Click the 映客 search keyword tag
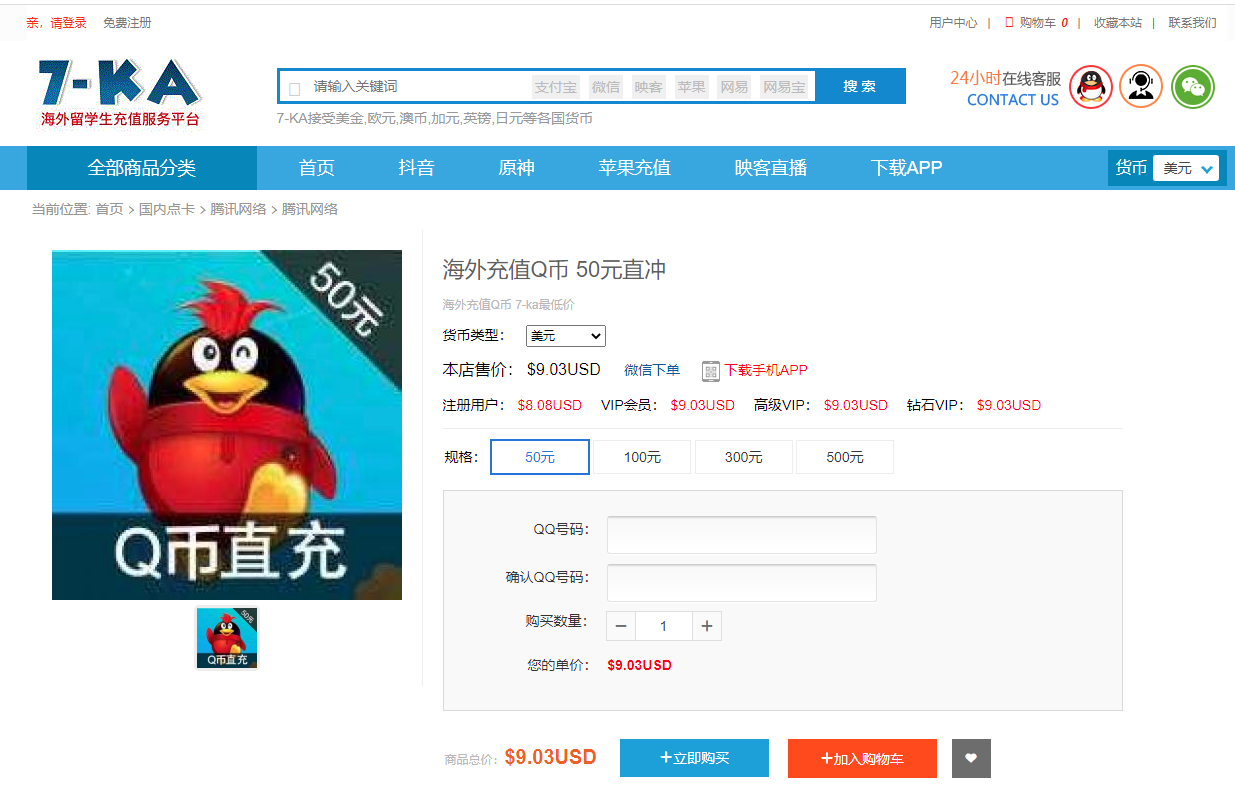The height and width of the screenshot is (799, 1235). tap(649, 87)
